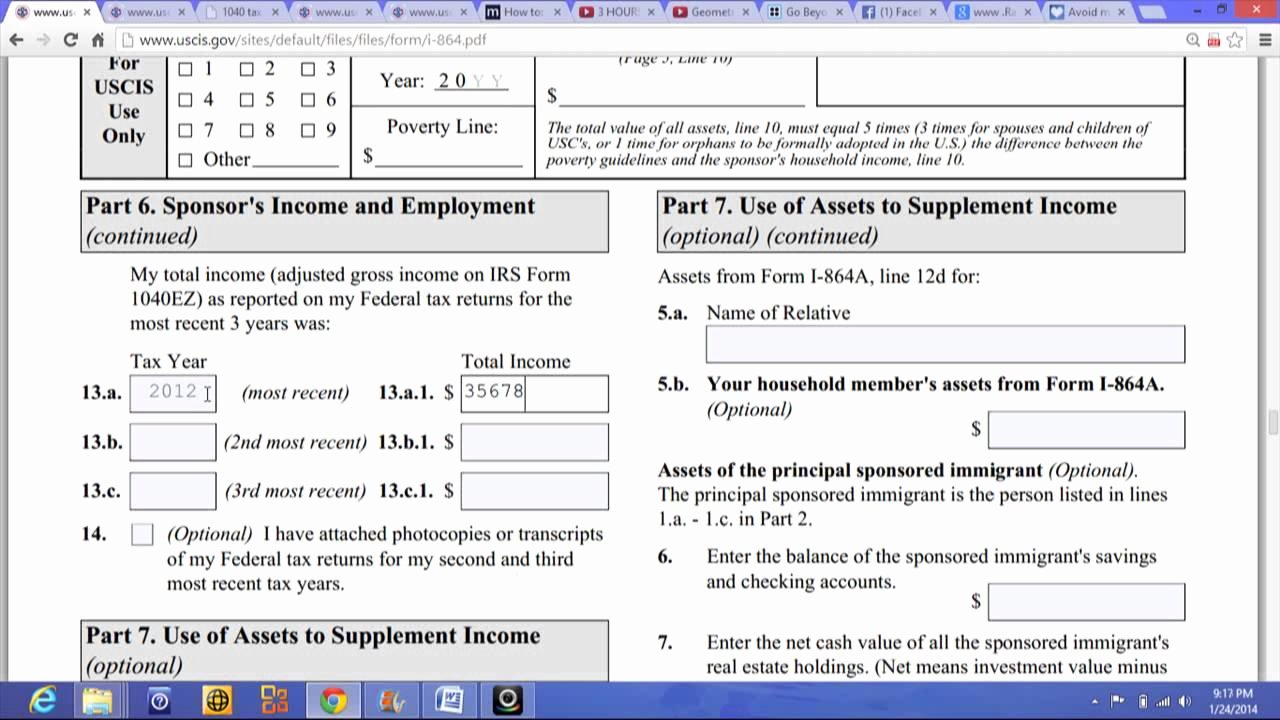This screenshot has width=1280, height=720.
Task: Click 13.a.1 Total Income field showing 35678
Action: tap(534, 393)
